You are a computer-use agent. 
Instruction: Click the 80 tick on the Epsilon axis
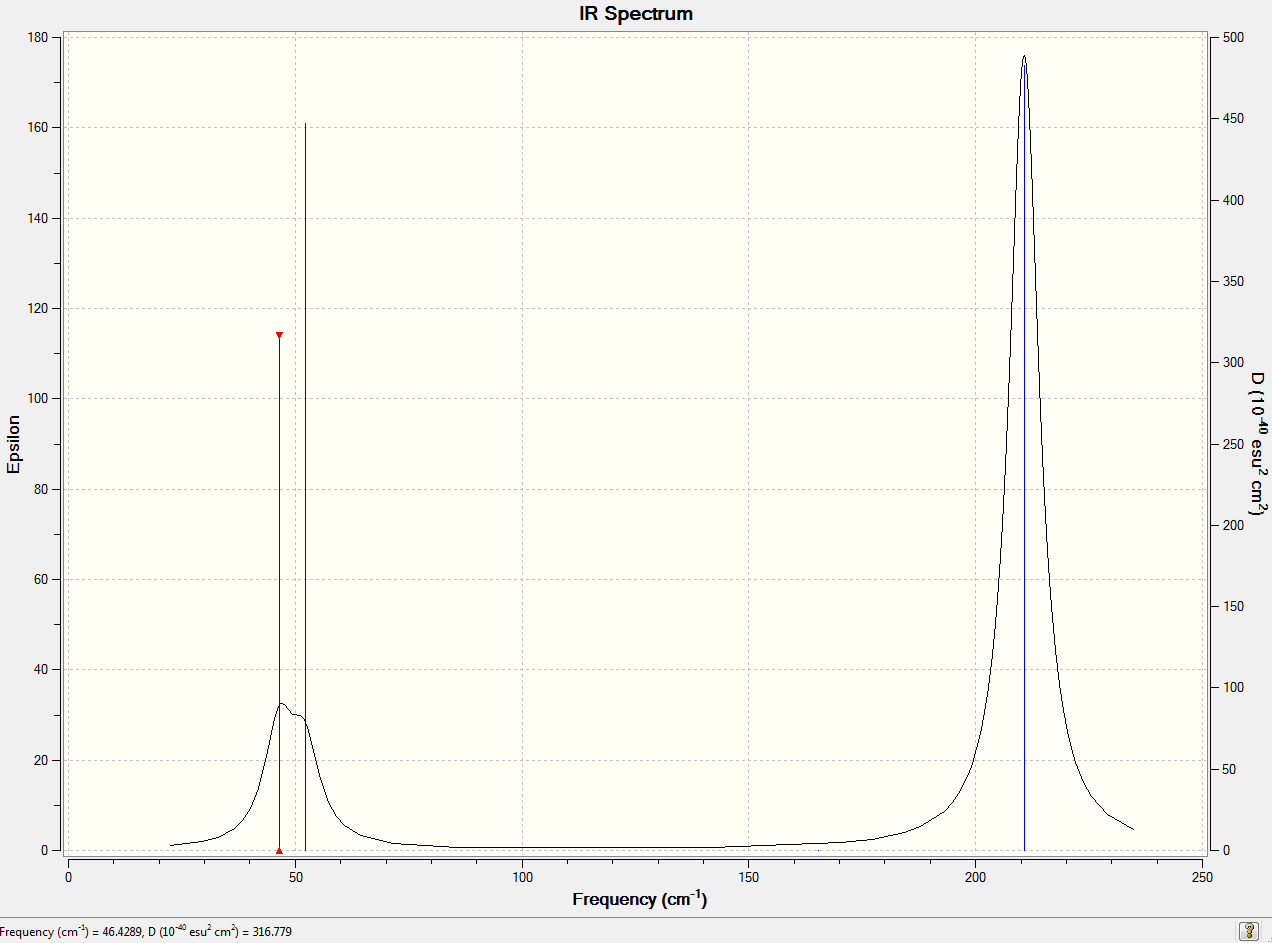click(42, 489)
